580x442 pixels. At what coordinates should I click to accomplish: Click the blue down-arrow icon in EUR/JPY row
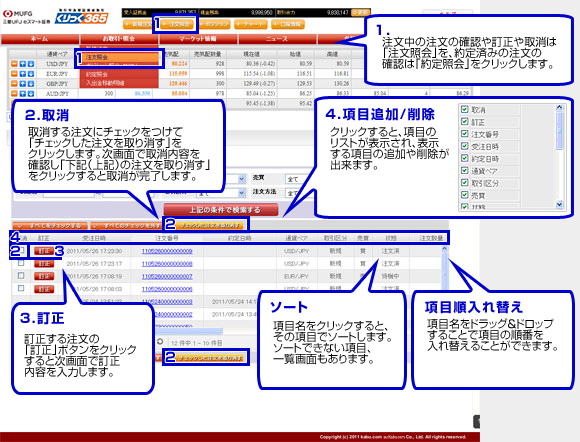coord(31,74)
